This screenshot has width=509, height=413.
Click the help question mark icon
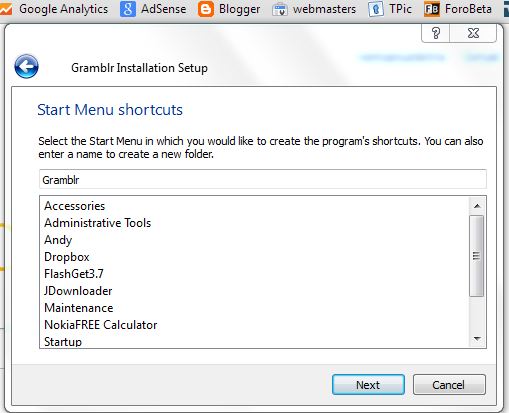436,33
